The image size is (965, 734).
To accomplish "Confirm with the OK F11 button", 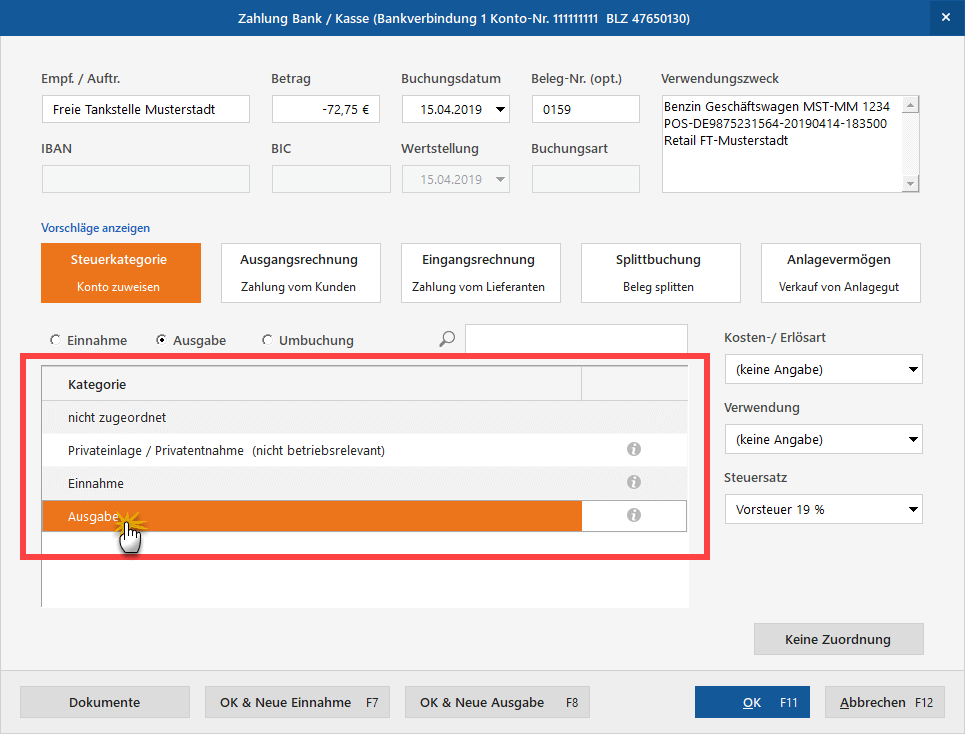I will pos(752,702).
